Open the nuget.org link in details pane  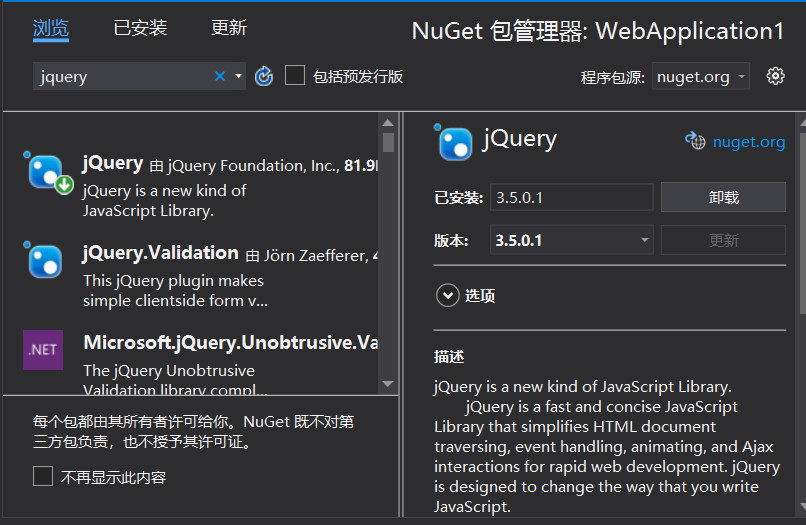coord(748,141)
